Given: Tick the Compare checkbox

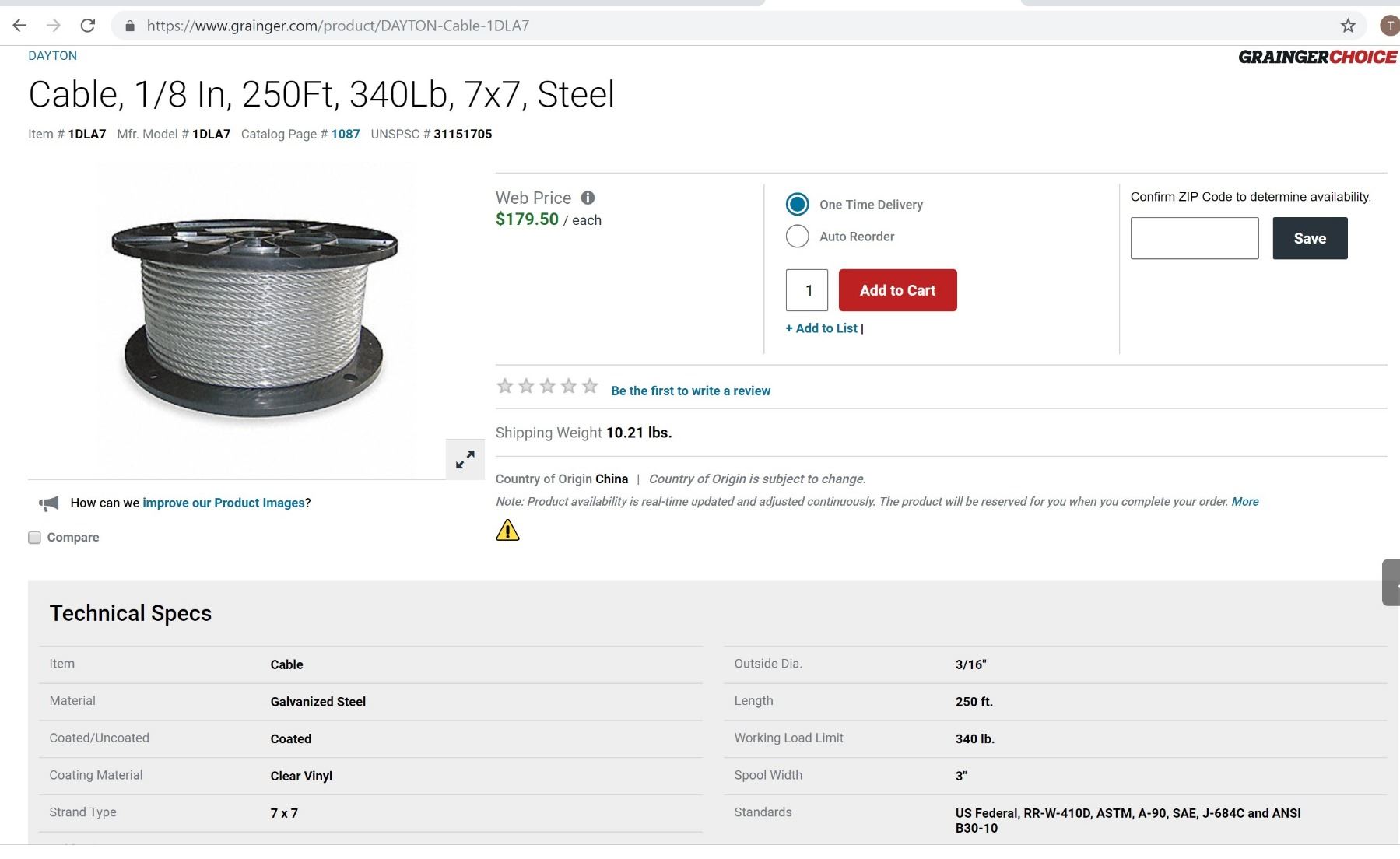Looking at the screenshot, I should coord(34,538).
